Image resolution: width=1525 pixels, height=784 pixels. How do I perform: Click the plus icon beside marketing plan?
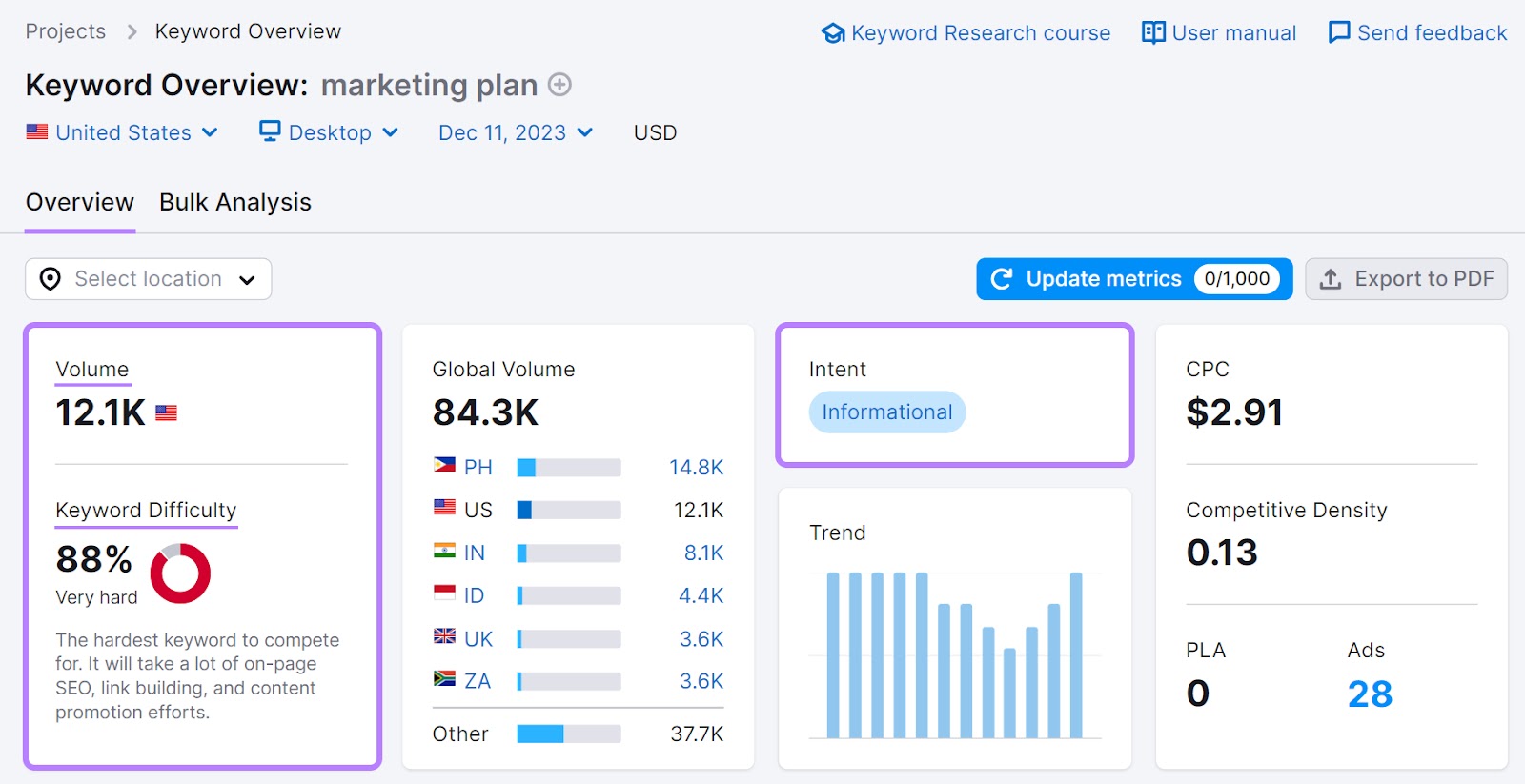coord(560,85)
